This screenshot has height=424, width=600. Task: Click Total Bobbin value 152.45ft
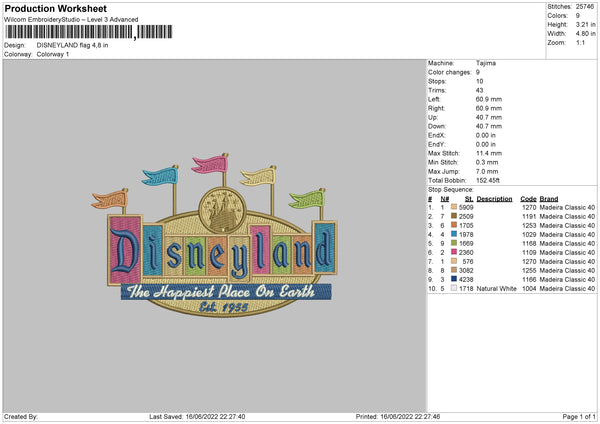pyautogui.click(x=488, y=180)
